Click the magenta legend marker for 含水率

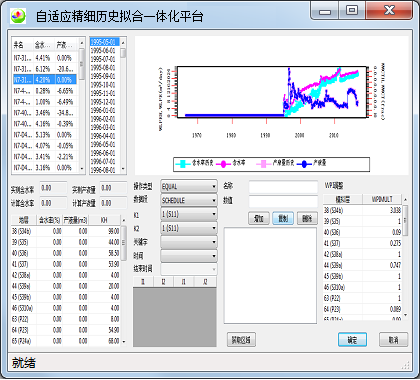(x=223, y=164)
